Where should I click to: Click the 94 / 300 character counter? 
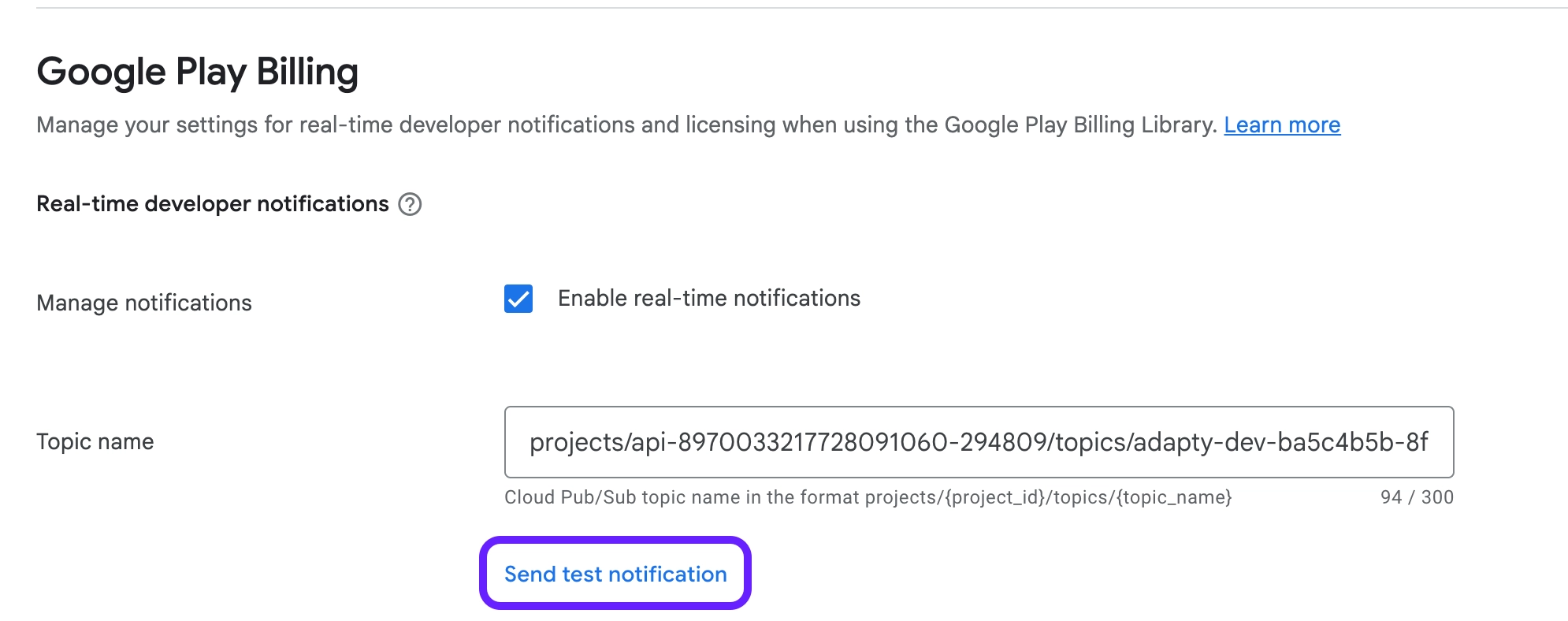click(x=1417, y=497)
